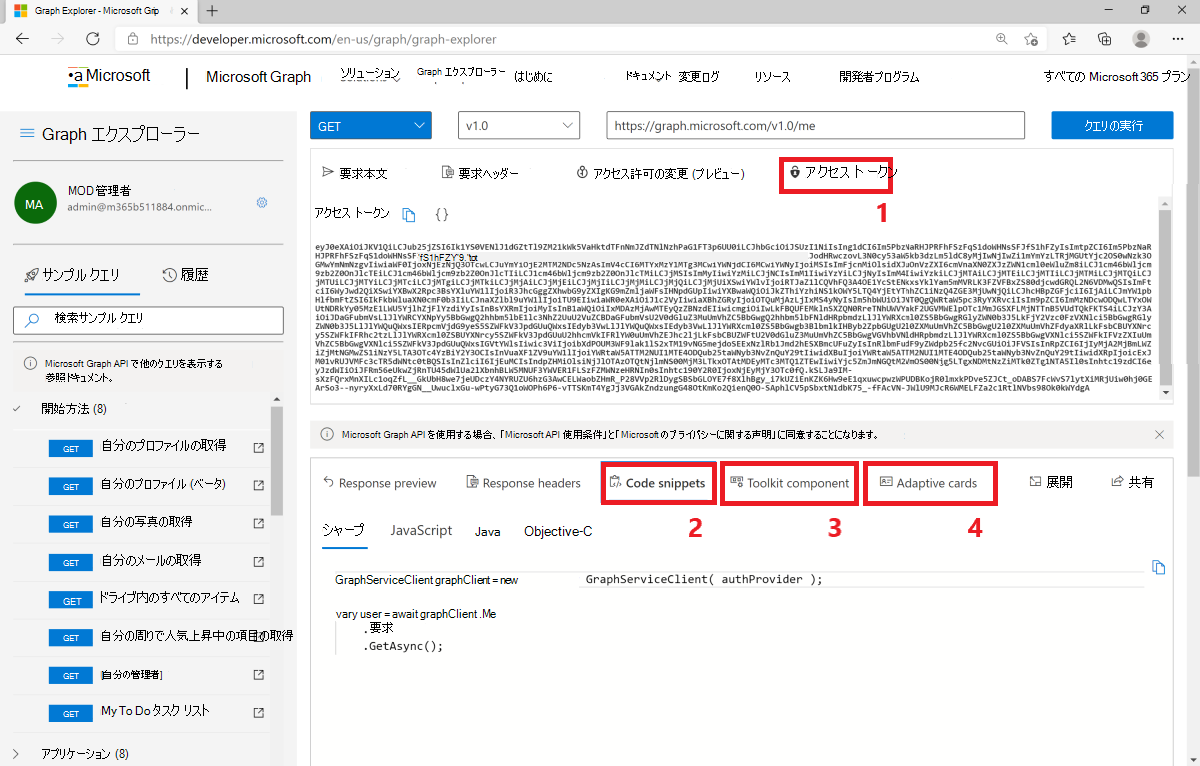1200x766 pixels.
Task: Click the browser favorites star icon
Action: [x=1032, y=38]
